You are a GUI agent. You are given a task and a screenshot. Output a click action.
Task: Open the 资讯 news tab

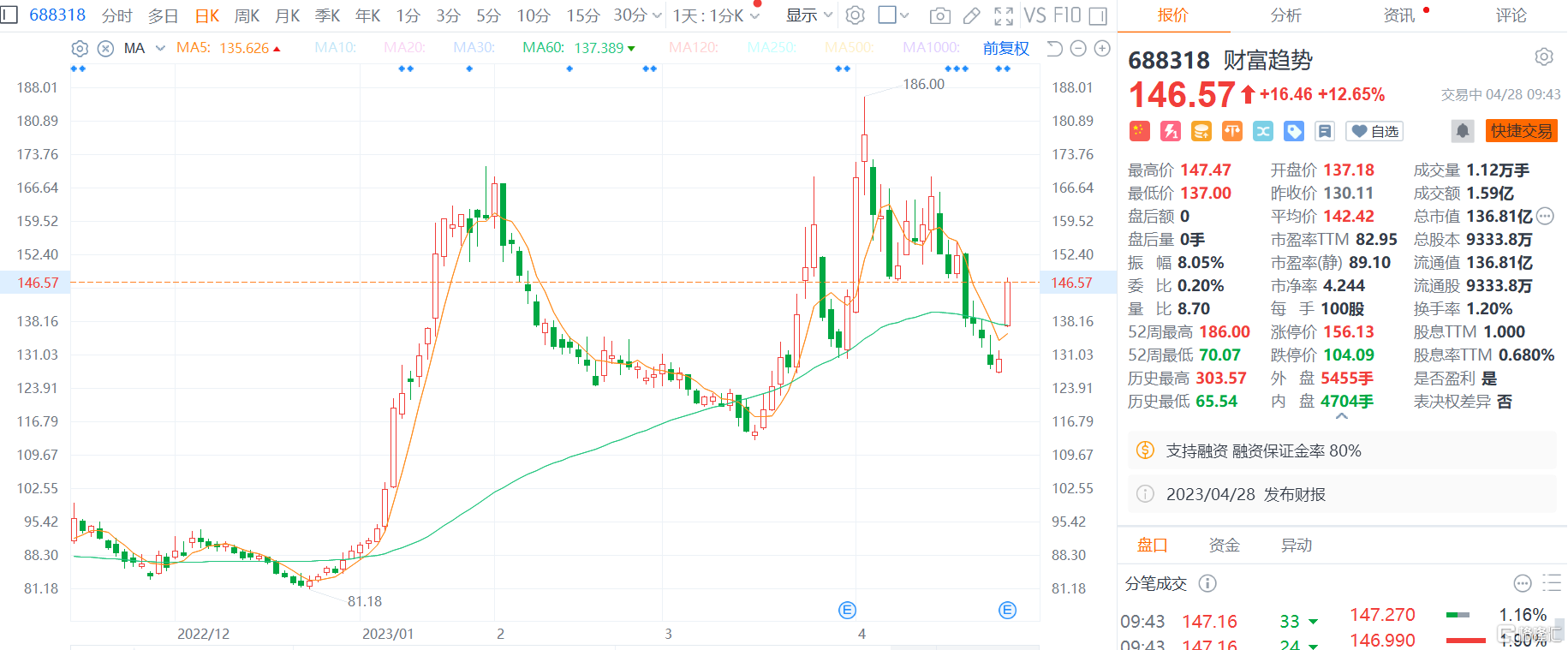point(1398,15)
